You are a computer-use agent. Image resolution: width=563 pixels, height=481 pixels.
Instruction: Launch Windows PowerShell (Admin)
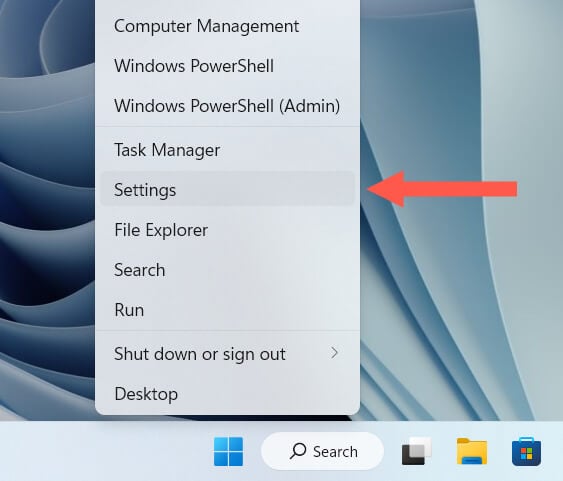pos(227,106)
